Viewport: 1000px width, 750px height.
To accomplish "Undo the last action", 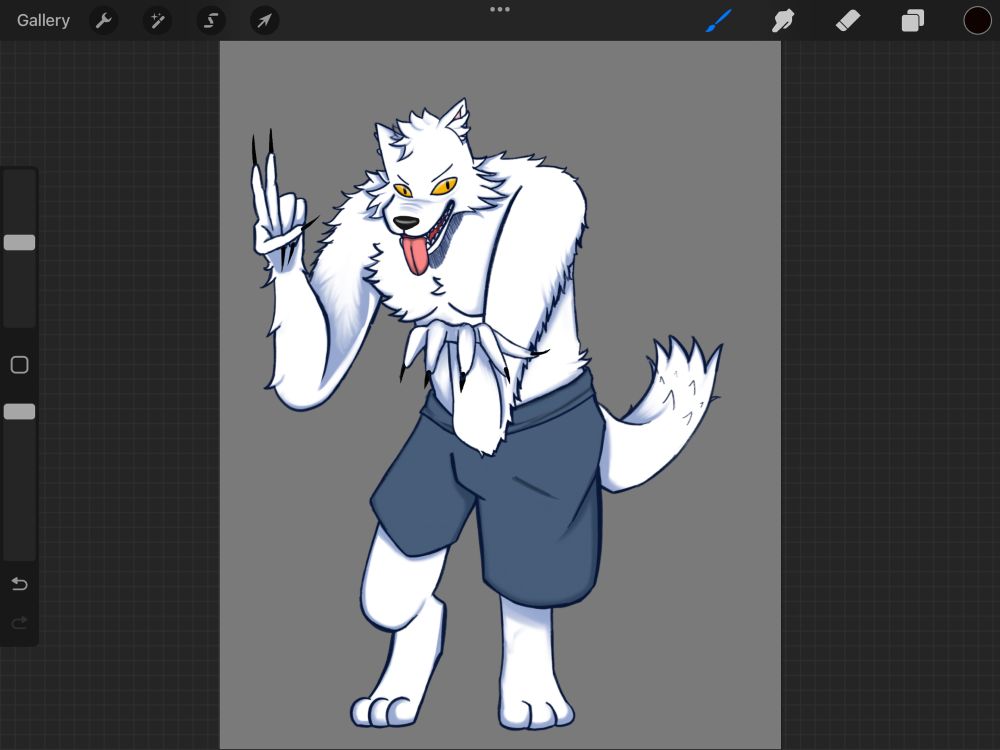I will 19,584.
